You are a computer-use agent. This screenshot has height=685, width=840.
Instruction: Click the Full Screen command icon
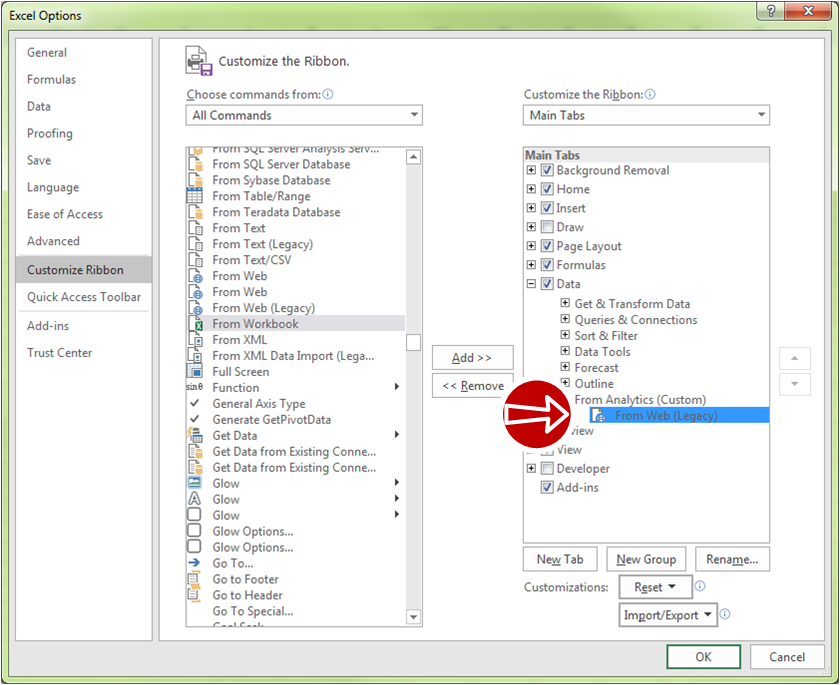(x=195, y=372)
